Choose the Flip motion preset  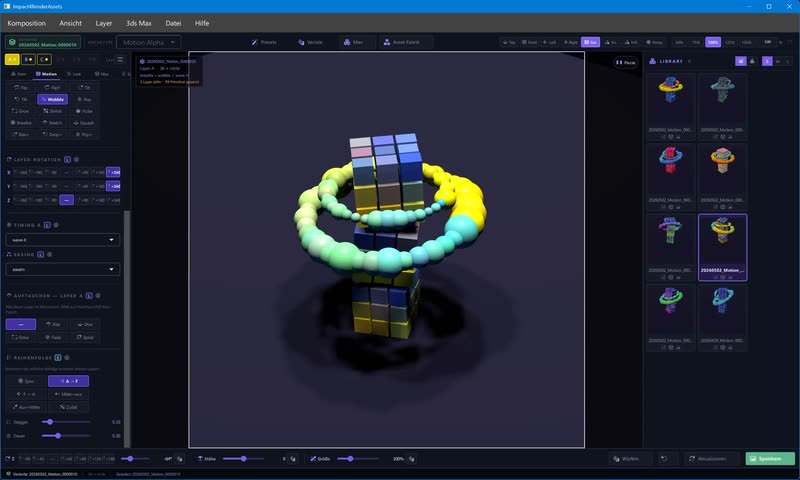coord(21,87)
